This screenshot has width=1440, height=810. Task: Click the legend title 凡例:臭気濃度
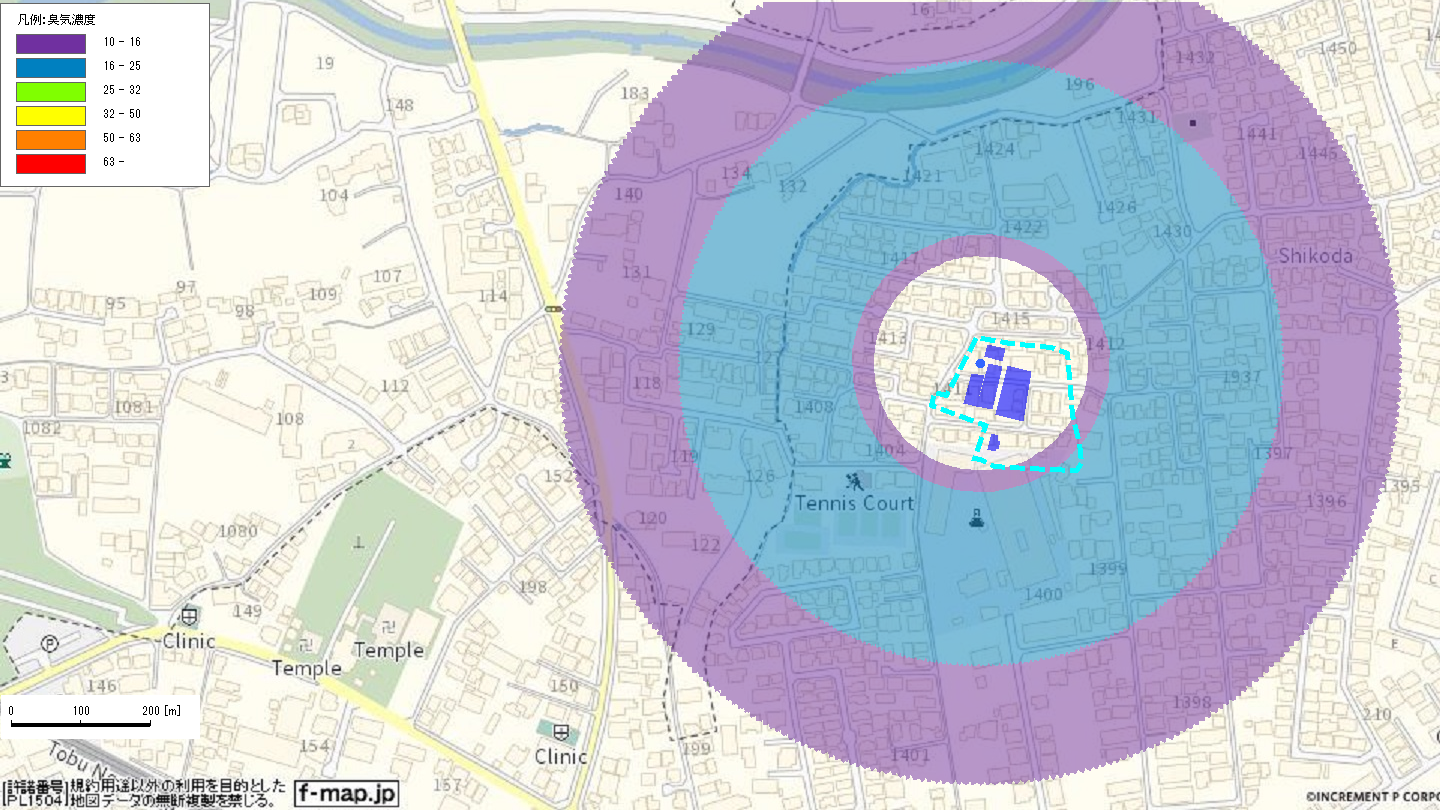click(57, 19)
